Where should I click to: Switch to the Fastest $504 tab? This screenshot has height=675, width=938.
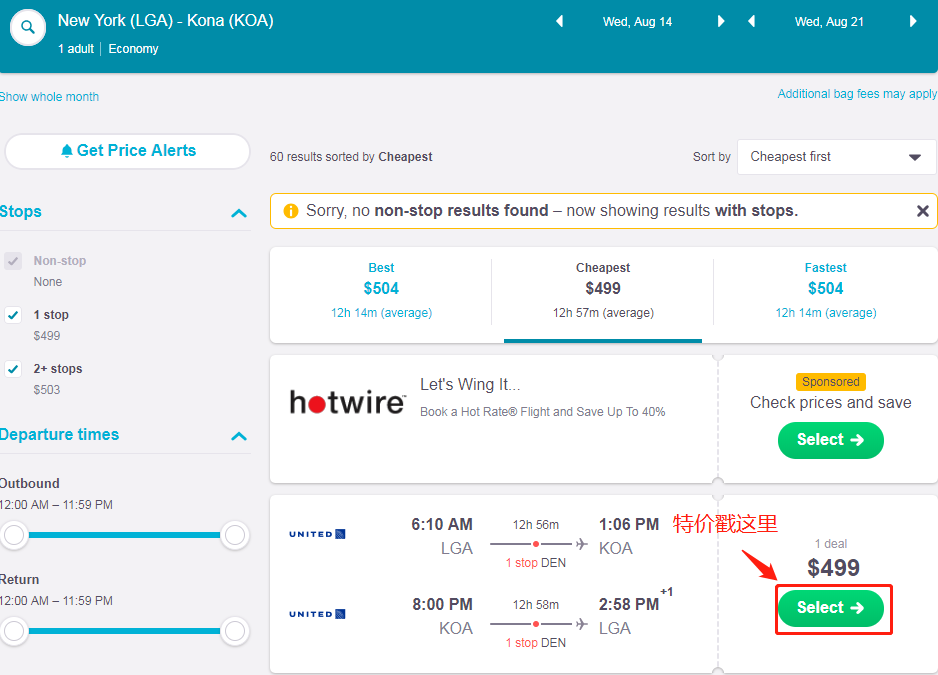click(826, 291)
